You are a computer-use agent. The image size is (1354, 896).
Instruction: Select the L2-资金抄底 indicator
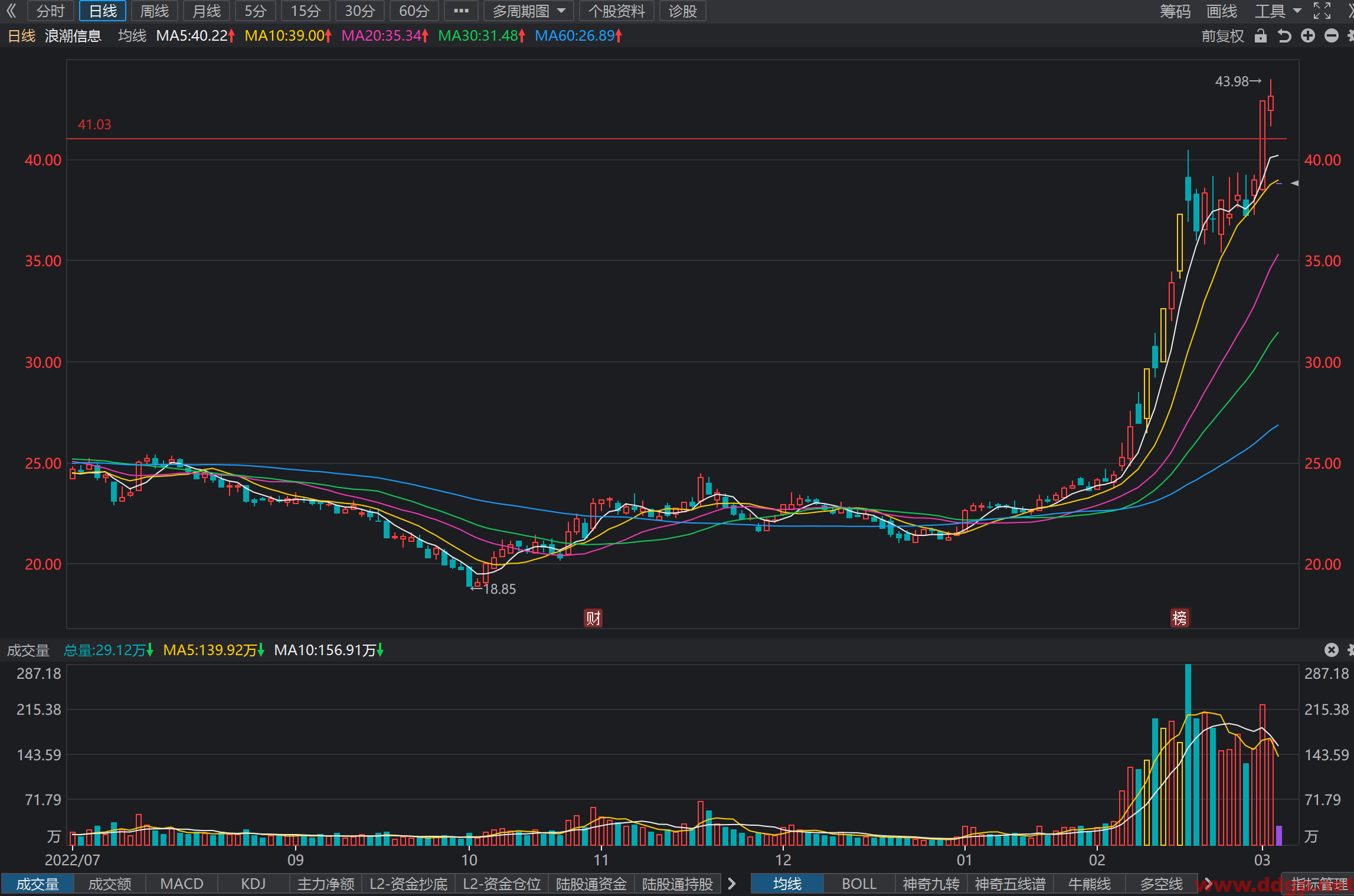click(408, 884)
